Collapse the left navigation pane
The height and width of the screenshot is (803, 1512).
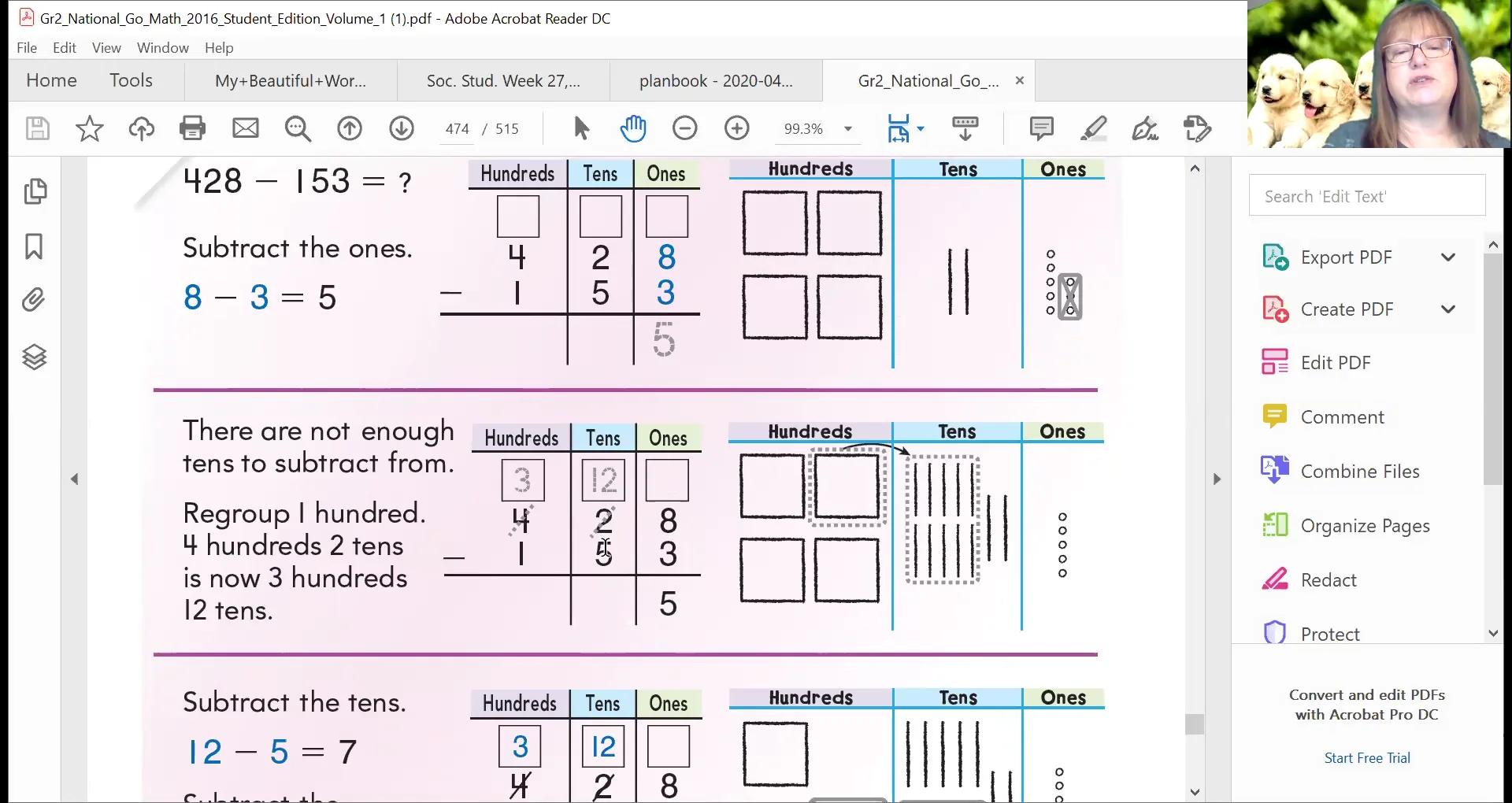click(x=75, y=479)
